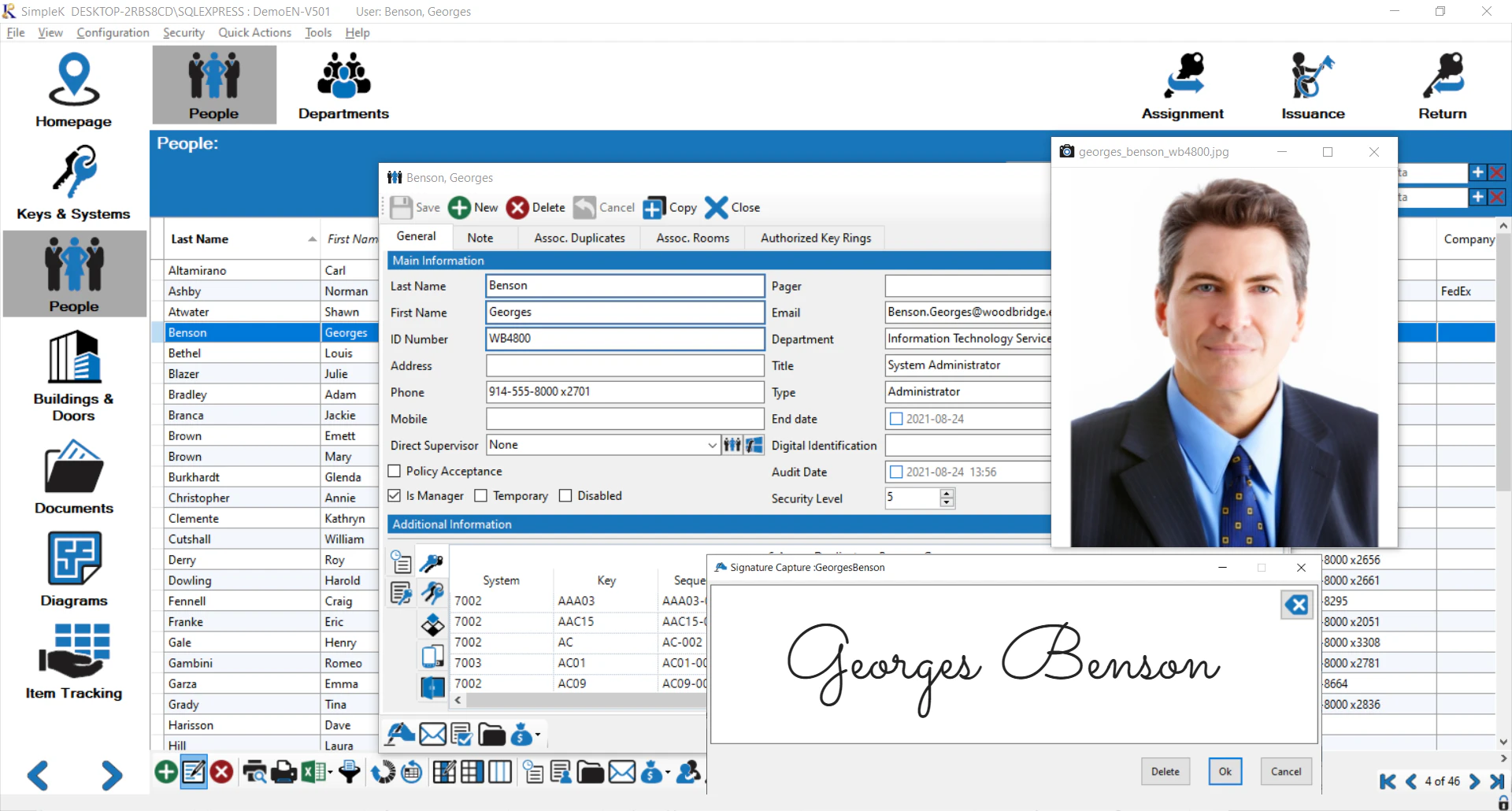Confirm the signature with Ok
Screen dimensions: 1512x811
[1225, 772]
